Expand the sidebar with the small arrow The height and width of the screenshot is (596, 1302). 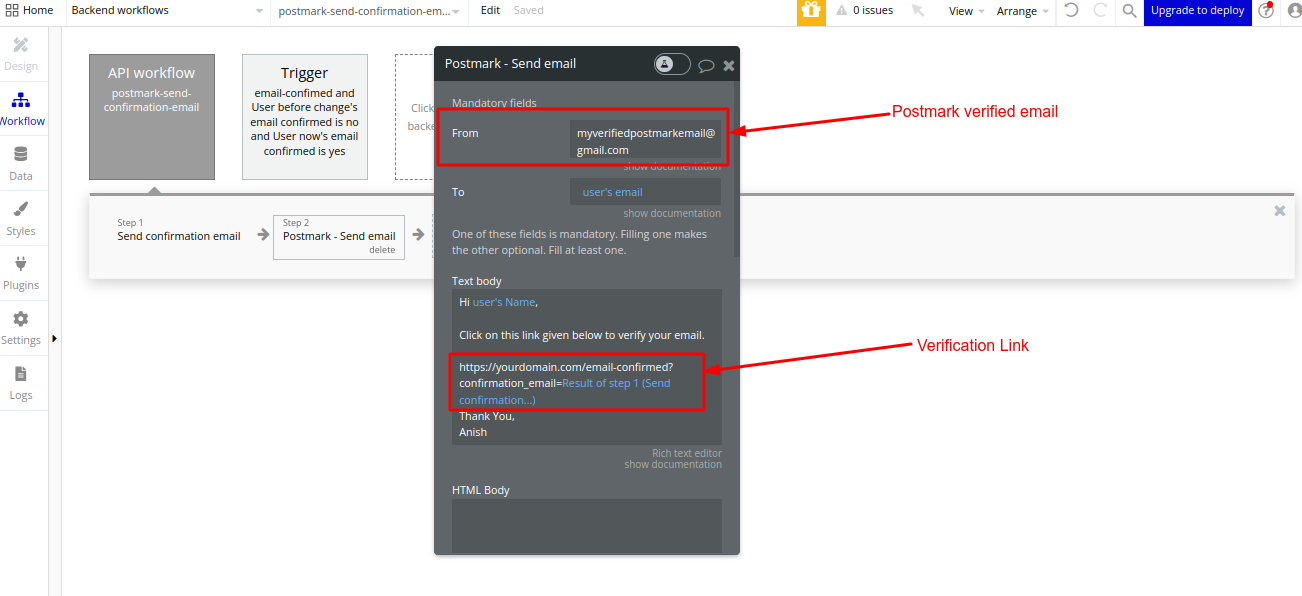(54, 338)
